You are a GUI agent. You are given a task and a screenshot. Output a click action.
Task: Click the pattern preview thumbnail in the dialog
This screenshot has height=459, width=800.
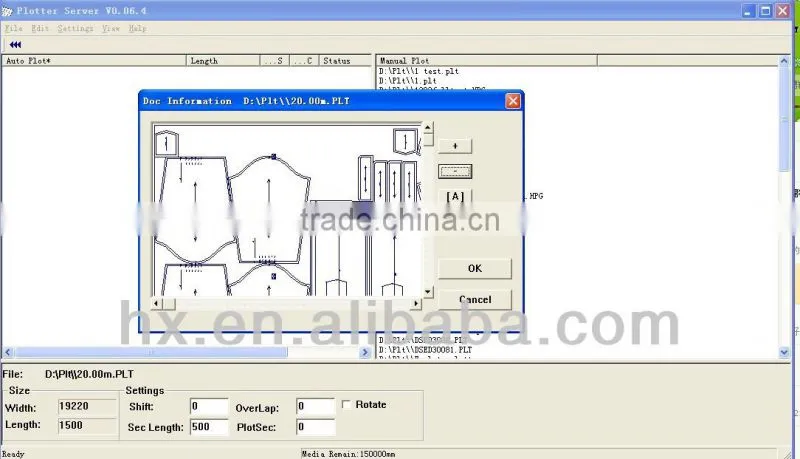(x=287, y=210)
